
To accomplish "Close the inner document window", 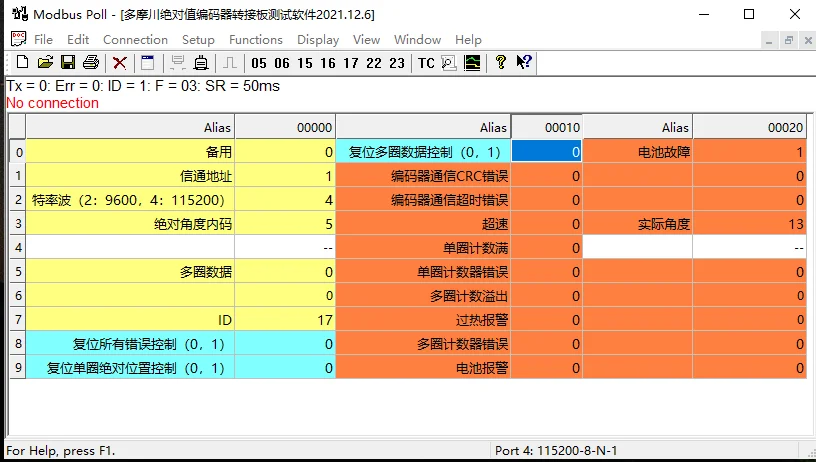I will [808, 40].
